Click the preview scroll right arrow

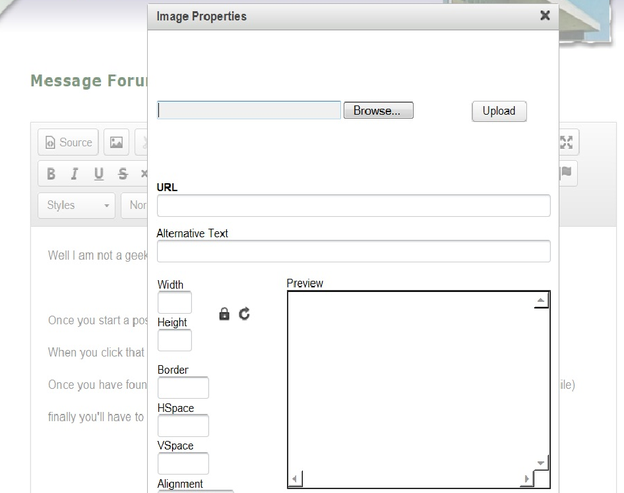[526, 479]
